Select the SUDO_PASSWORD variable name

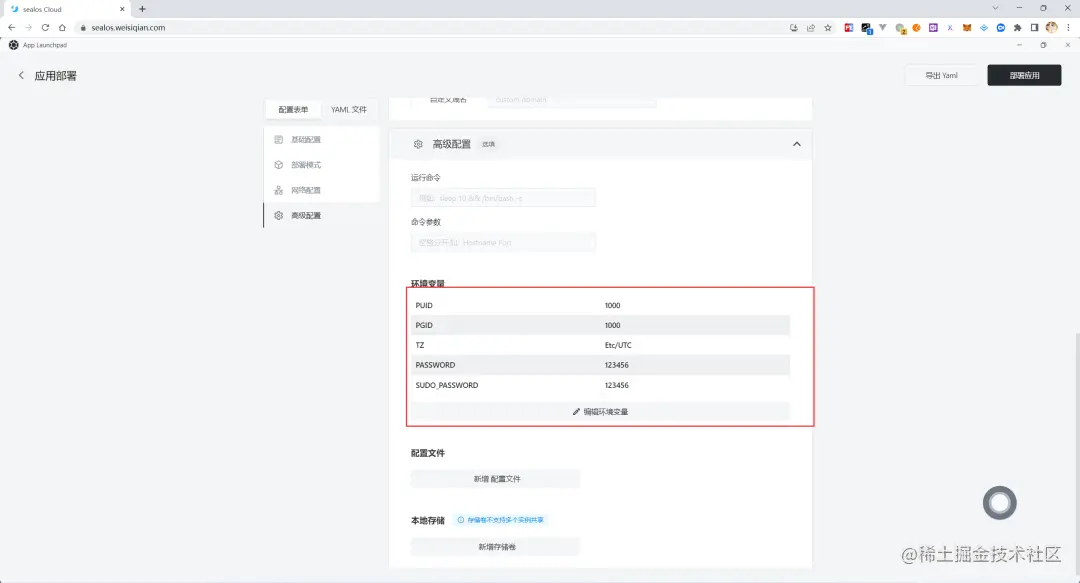pos(446,385)
